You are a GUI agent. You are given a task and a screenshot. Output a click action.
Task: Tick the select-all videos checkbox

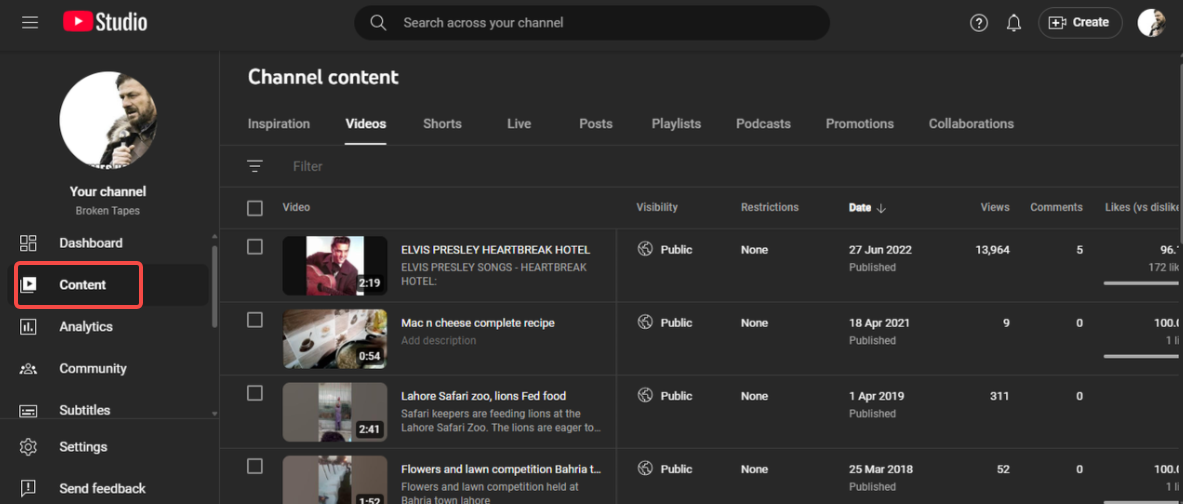(x=255, y=208)
